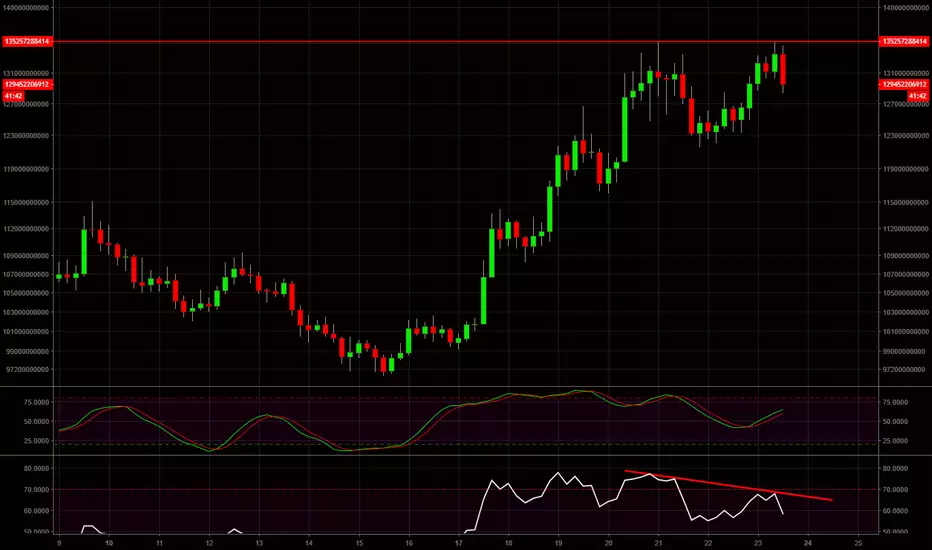Click 119000000000 on the left price axis

(26, 169)
